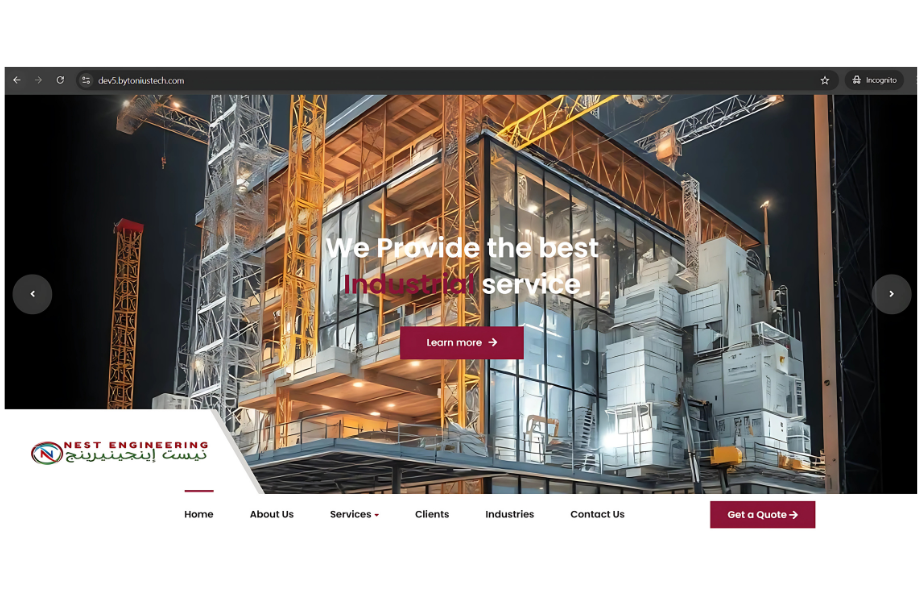The height and width of the screenshot is (599, 922).
Task: Go to previous hero slide
Action: coord(32,294)
